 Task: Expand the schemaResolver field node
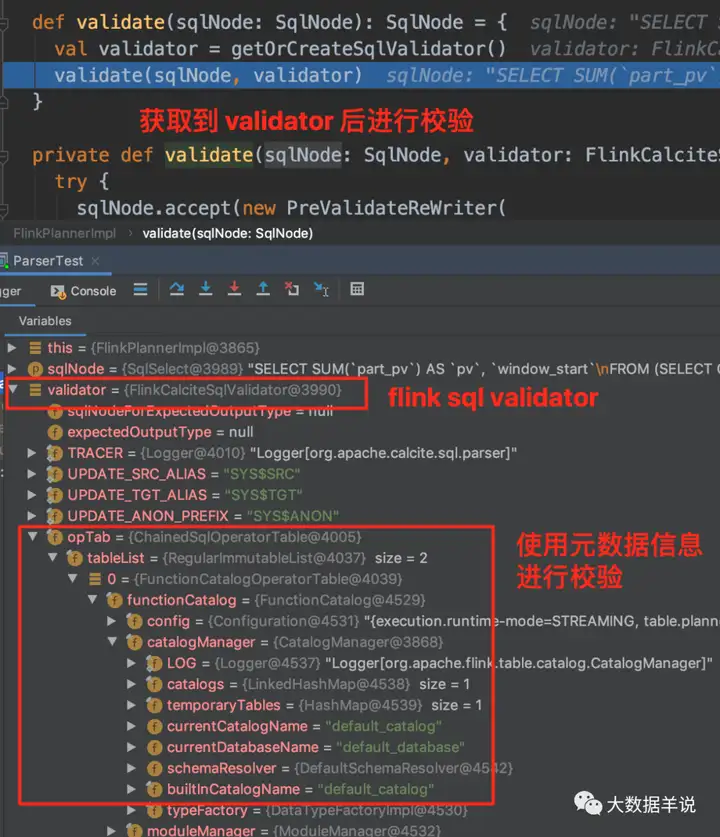pos(132,768)
